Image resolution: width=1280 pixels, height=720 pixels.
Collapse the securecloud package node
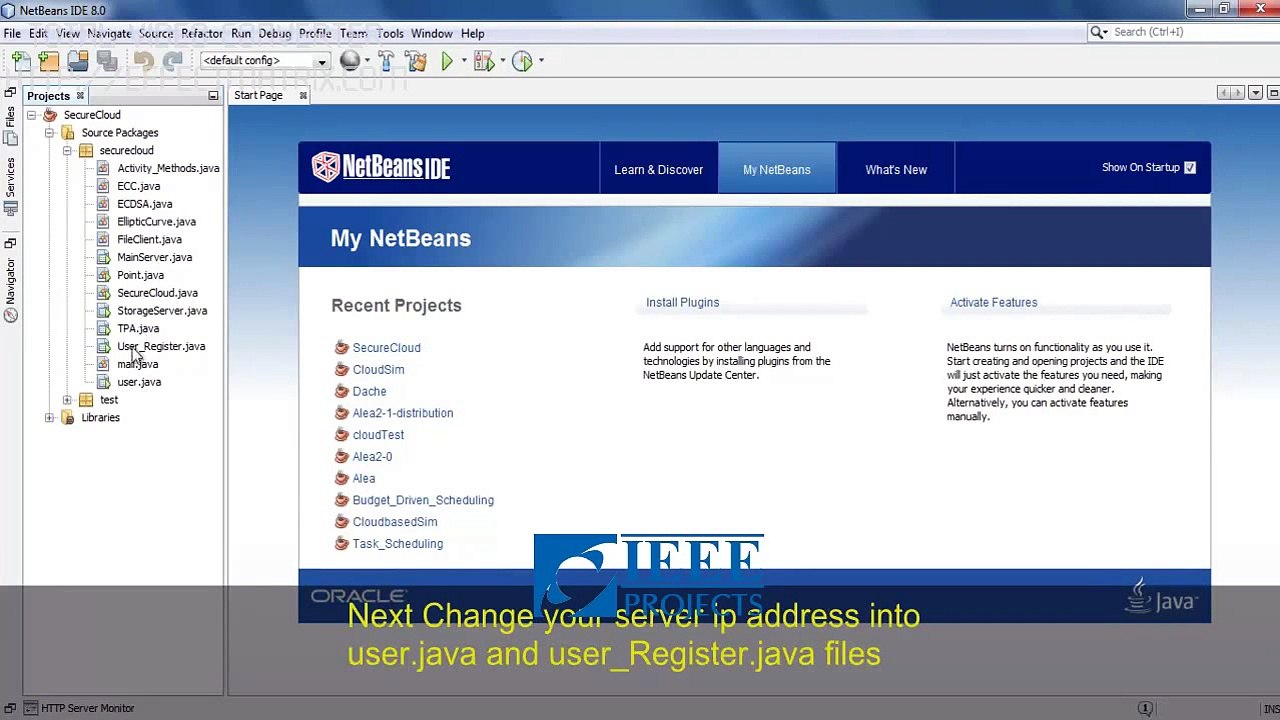coord(67,151)
